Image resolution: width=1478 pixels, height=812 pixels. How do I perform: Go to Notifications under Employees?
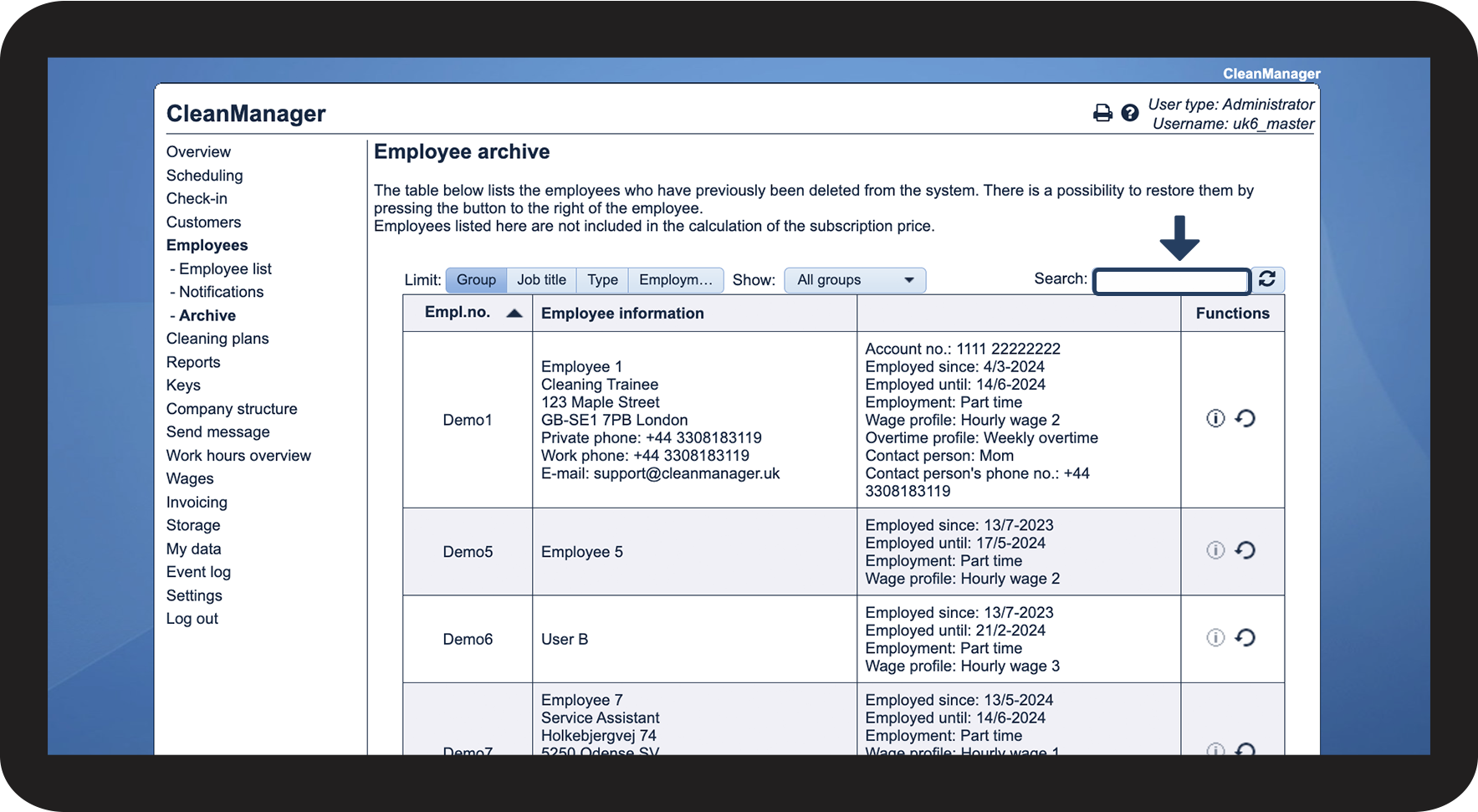pyautogui.click(x=221, y=293)
